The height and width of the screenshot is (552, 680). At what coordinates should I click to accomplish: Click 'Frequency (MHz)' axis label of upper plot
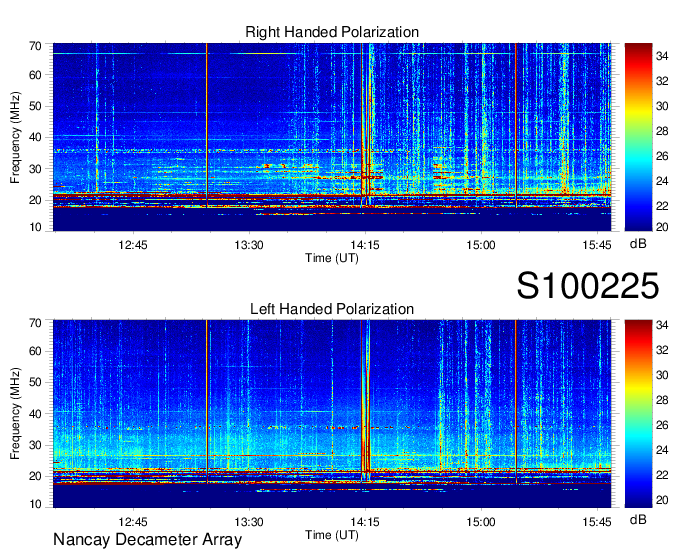click(15, 137)
